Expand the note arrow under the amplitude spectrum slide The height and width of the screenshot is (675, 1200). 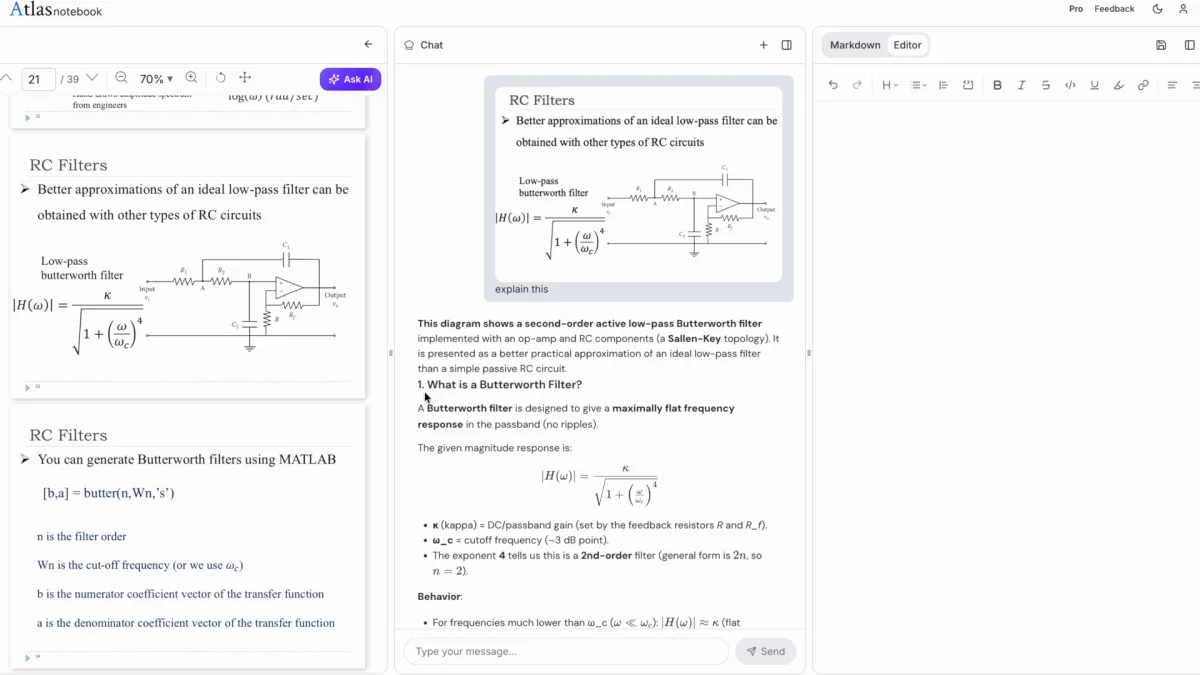click(28, 117)
